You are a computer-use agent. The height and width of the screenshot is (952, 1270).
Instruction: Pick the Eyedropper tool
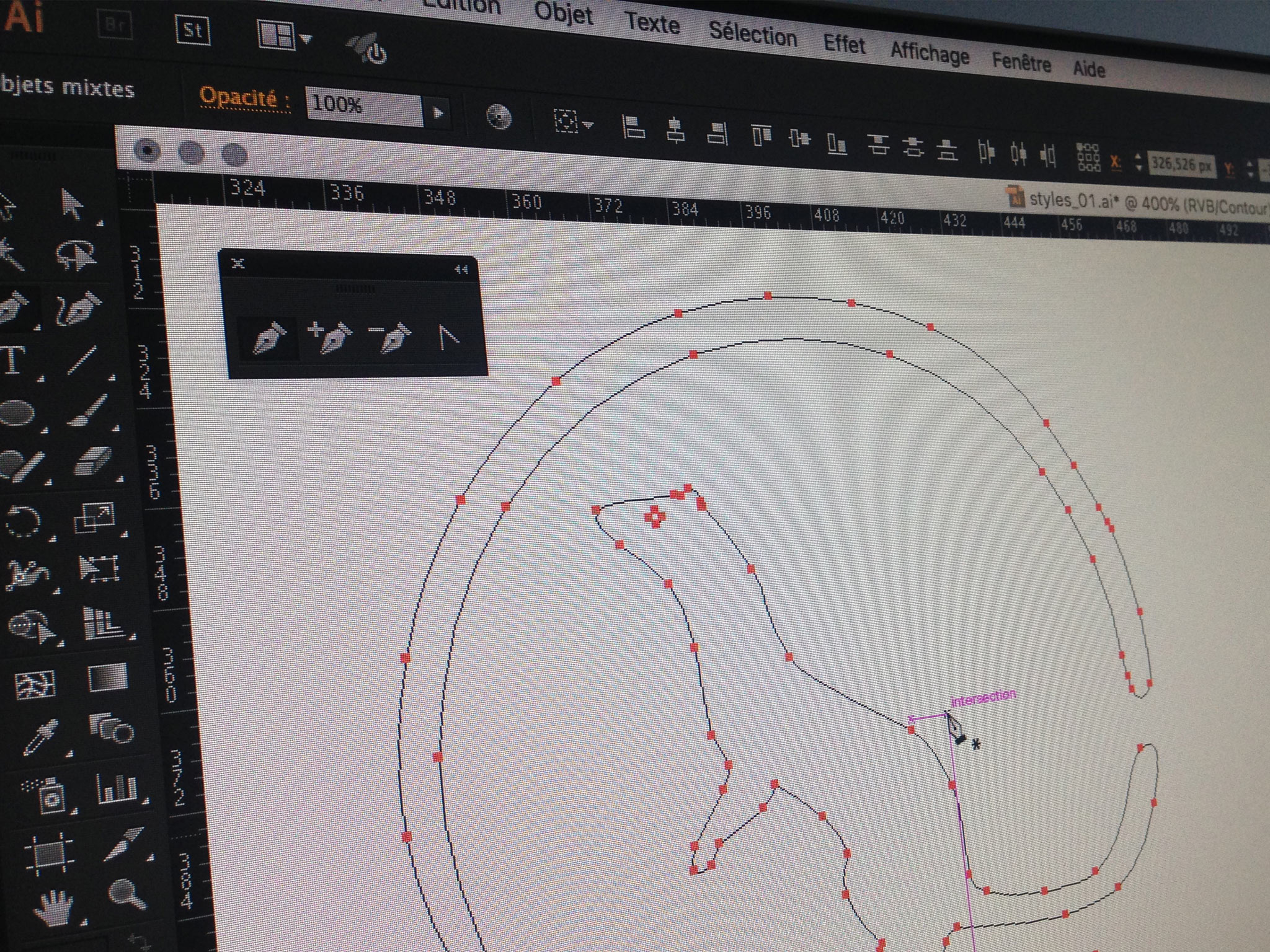pyautogui.click(x=41, y=736)
